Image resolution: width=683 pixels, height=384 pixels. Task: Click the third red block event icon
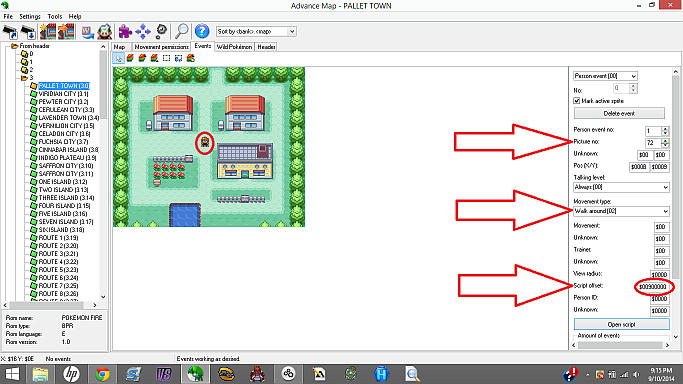154,58
